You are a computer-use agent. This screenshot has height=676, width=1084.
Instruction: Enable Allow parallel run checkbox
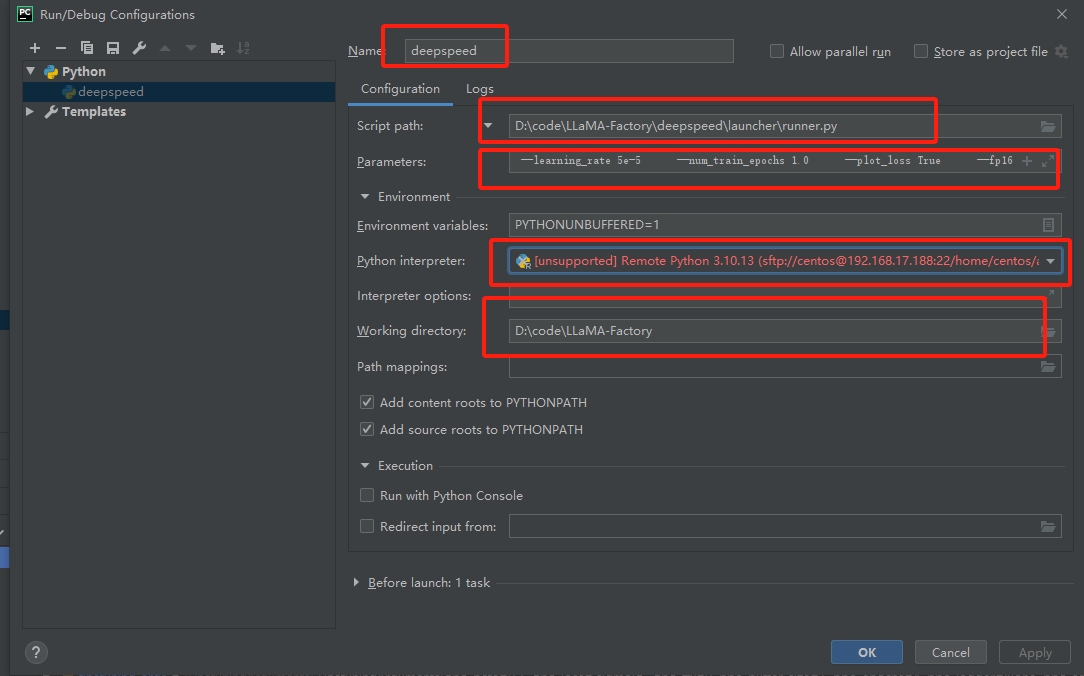[x=777, y=52]
